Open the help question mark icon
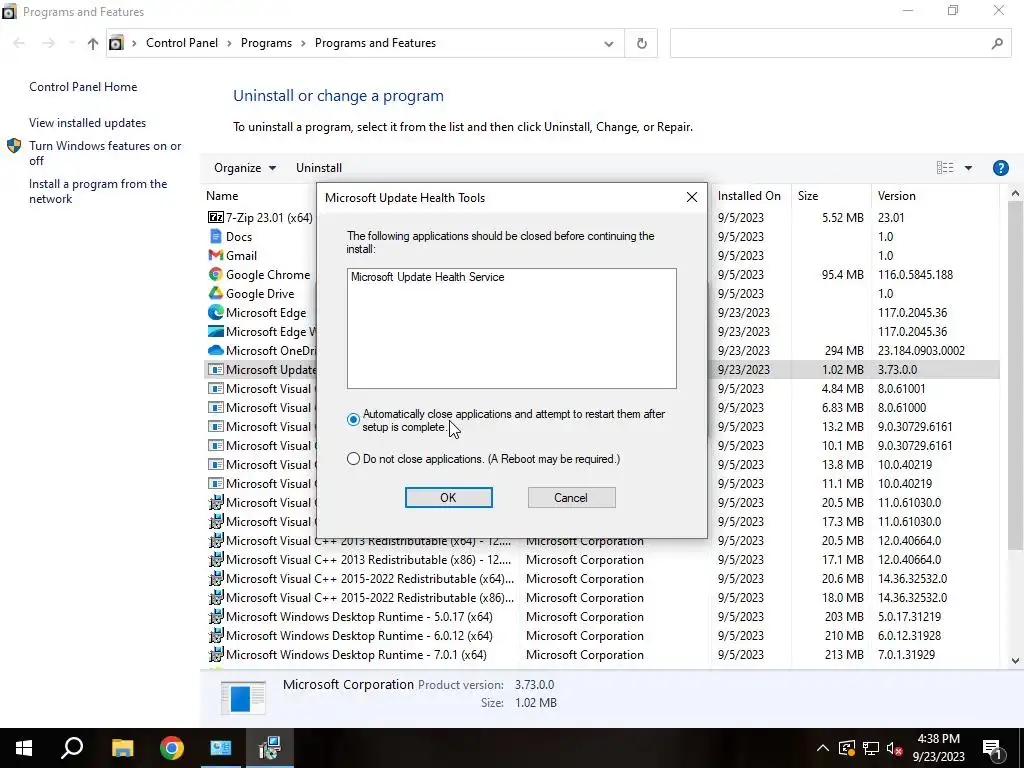The image size is (1024, 768). click(x=1000, y=168)
